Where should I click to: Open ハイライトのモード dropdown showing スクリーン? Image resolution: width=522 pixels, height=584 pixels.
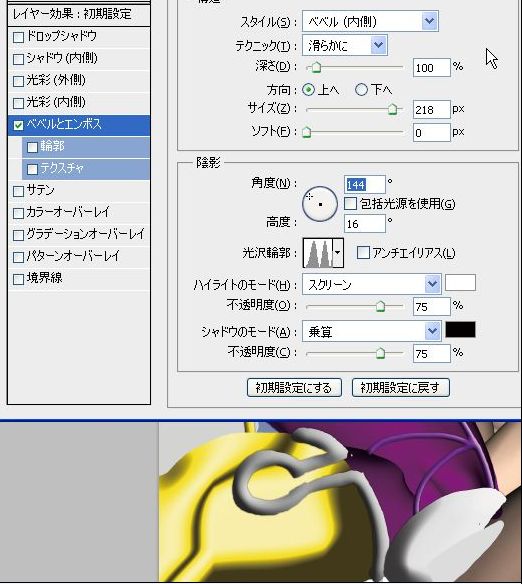click(372, 285)
